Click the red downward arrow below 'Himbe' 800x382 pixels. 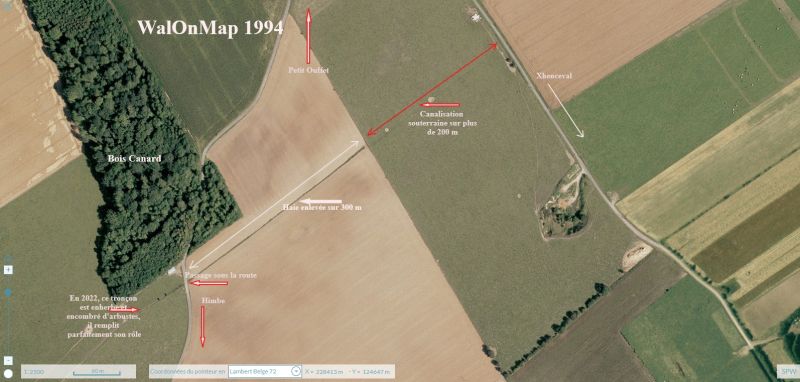tap(203, 327)
